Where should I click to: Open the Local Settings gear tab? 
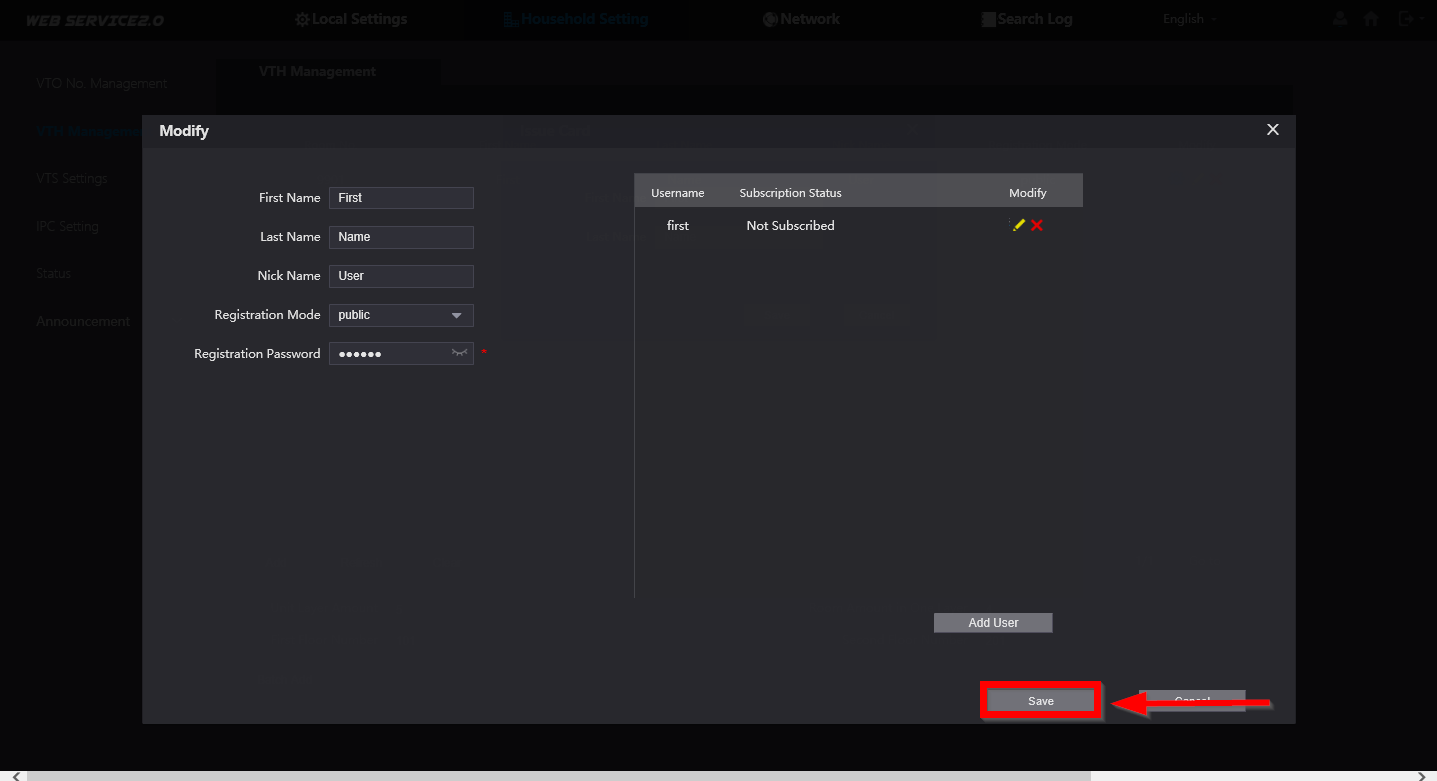pyautogui.click(x=351, y=19)
